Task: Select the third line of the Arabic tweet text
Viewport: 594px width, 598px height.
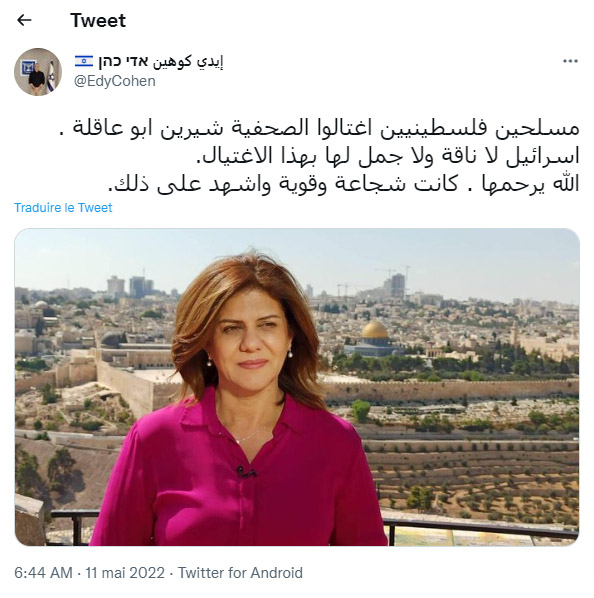Action: pos(344,184)
